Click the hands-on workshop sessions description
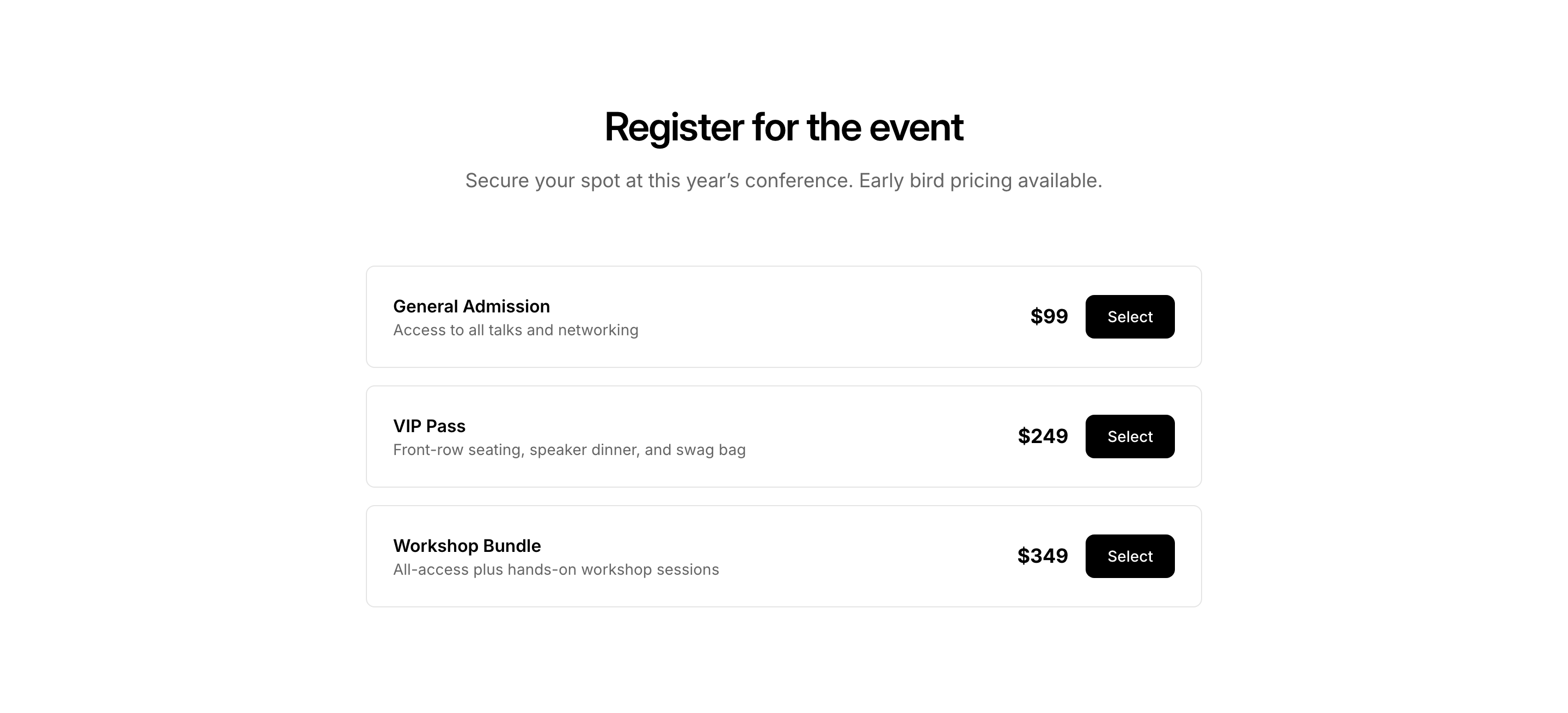Screen dimensions: 1568x713 [556, 570]
